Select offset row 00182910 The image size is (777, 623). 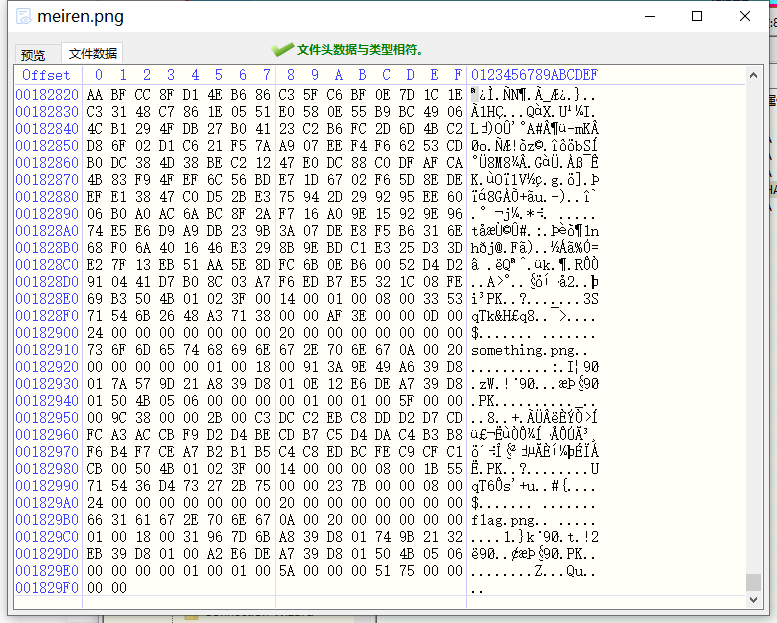46,350
